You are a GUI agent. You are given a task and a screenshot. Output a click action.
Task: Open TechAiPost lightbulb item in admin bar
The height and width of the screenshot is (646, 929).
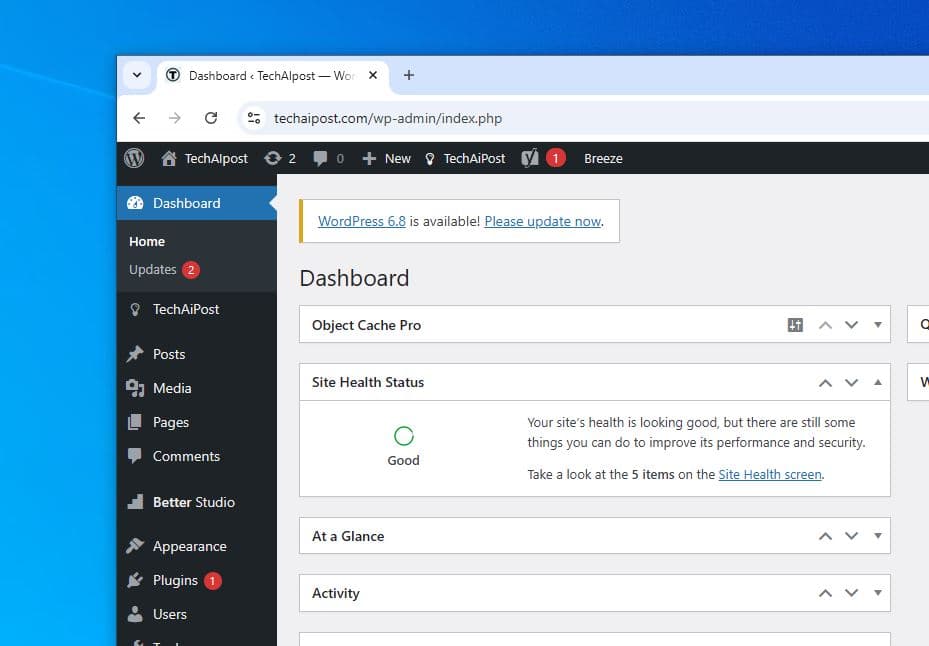point(465,158)
